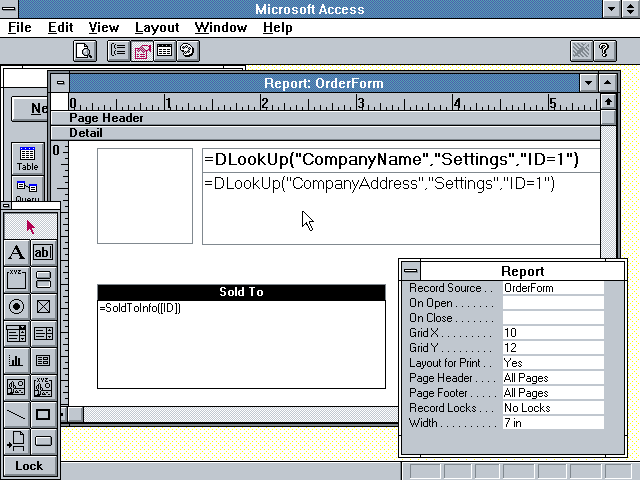Open Page Header property set to All Pages
This screenshot has width=640, height=480.
coord(553,378)
